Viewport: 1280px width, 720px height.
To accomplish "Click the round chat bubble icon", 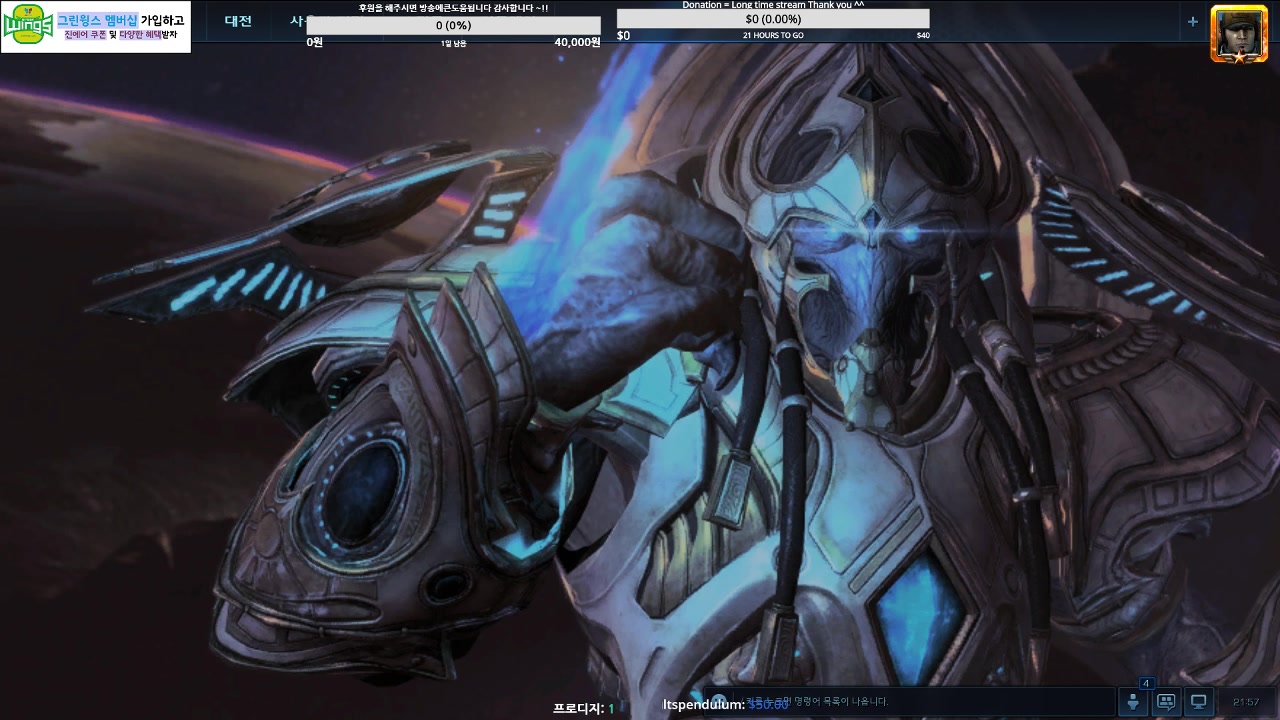I will 718,701.
